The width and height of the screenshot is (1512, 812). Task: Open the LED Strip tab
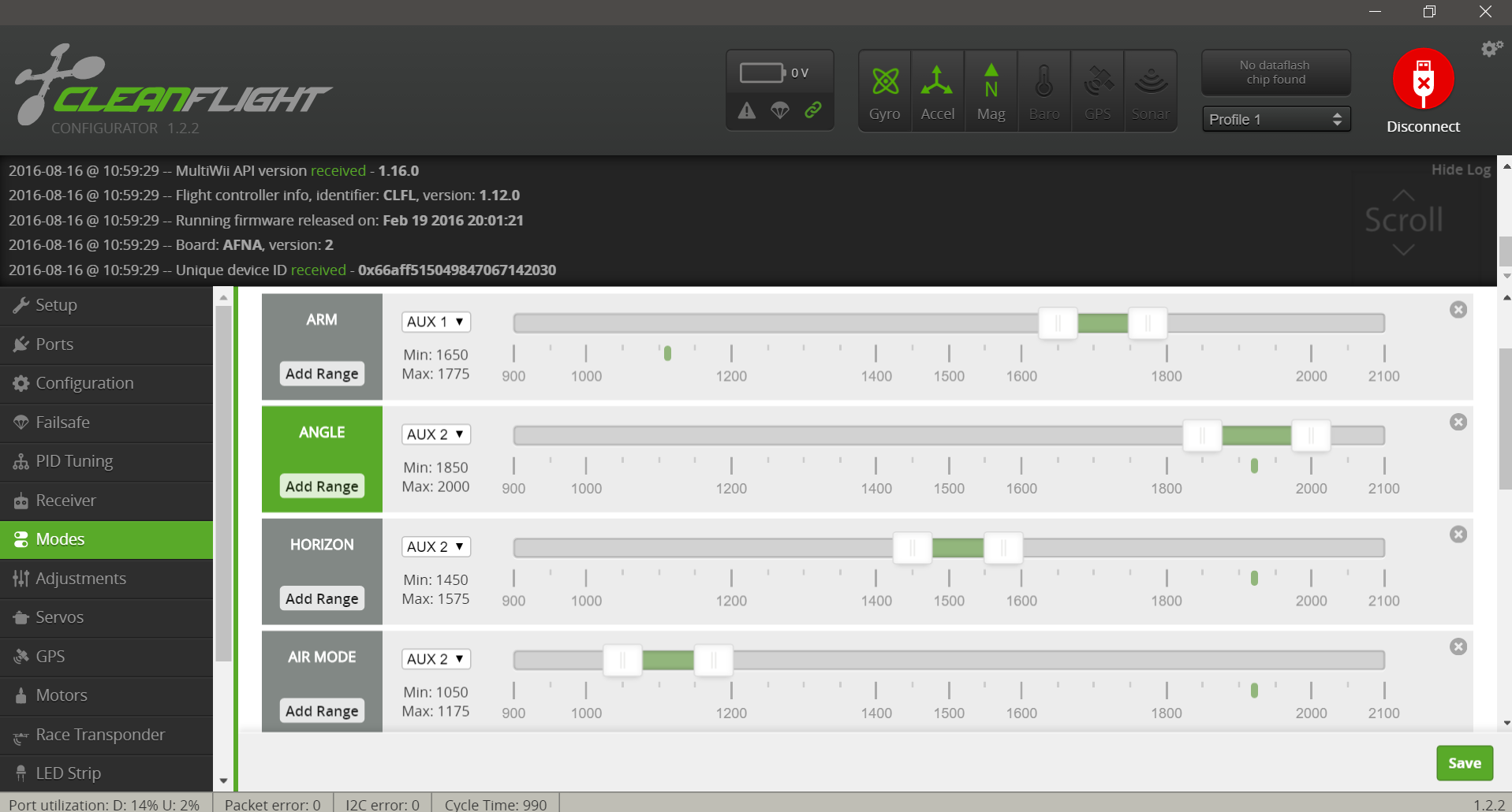[106, 773]
